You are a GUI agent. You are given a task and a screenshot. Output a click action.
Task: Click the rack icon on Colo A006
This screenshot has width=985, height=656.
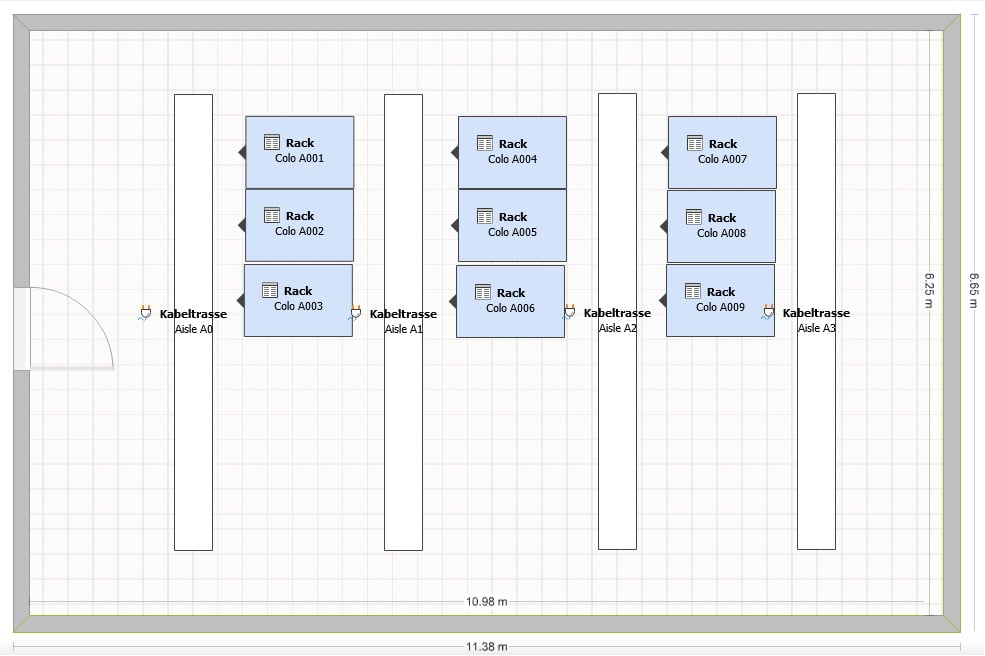click(x=482, y=292)
